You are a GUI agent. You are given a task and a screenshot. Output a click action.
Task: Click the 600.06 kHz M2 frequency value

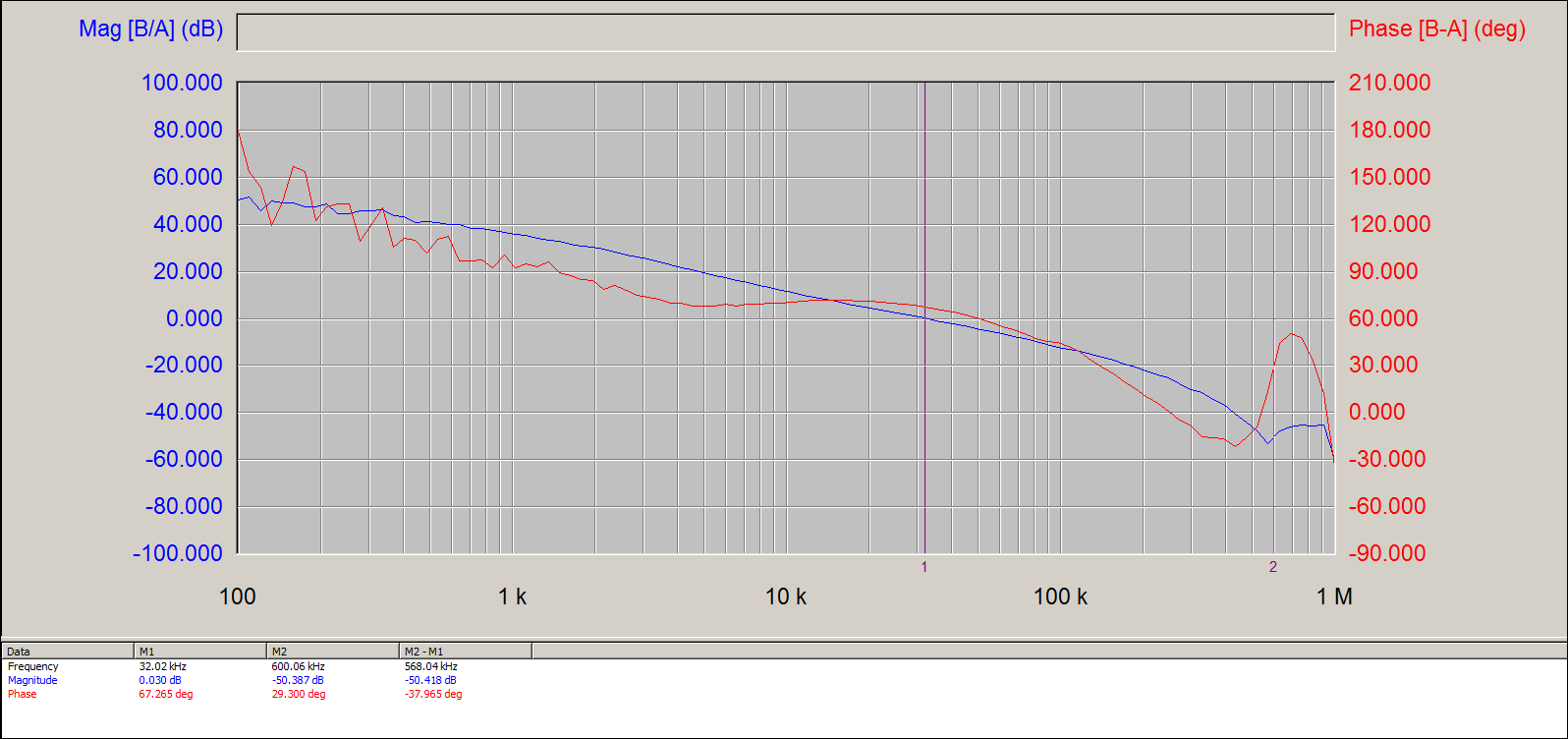298,666
